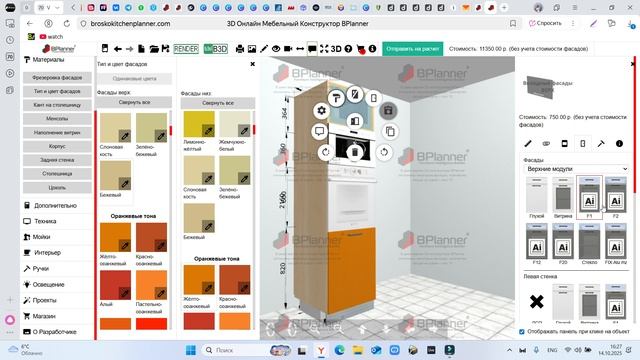The height and width of the screenshot is (360, 640).
Task: Open the Техника menu item
Action: [45, 221]
